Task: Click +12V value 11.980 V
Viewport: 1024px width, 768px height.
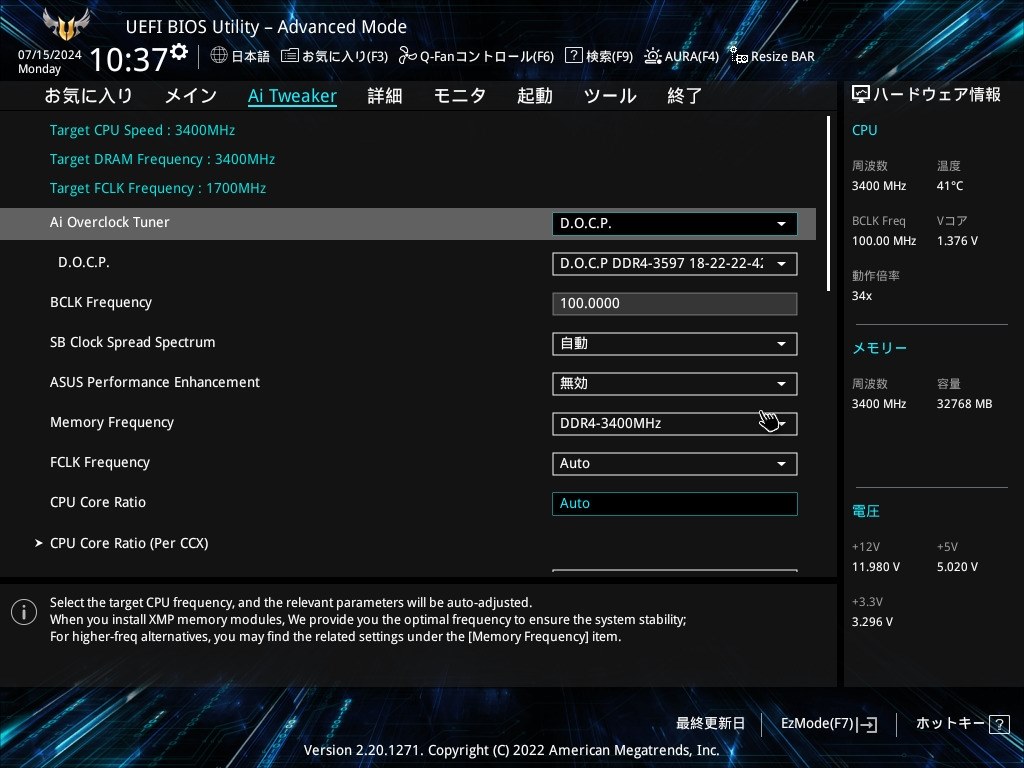Action: click(x=876, y=567)
